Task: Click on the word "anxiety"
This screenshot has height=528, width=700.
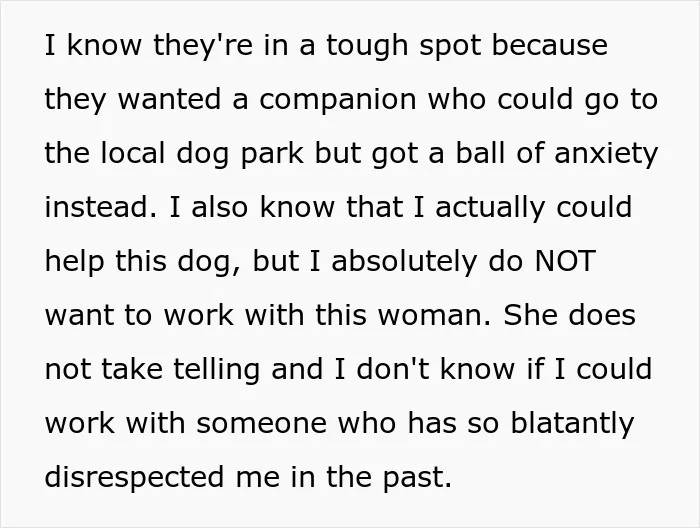Action: [606, 155]
